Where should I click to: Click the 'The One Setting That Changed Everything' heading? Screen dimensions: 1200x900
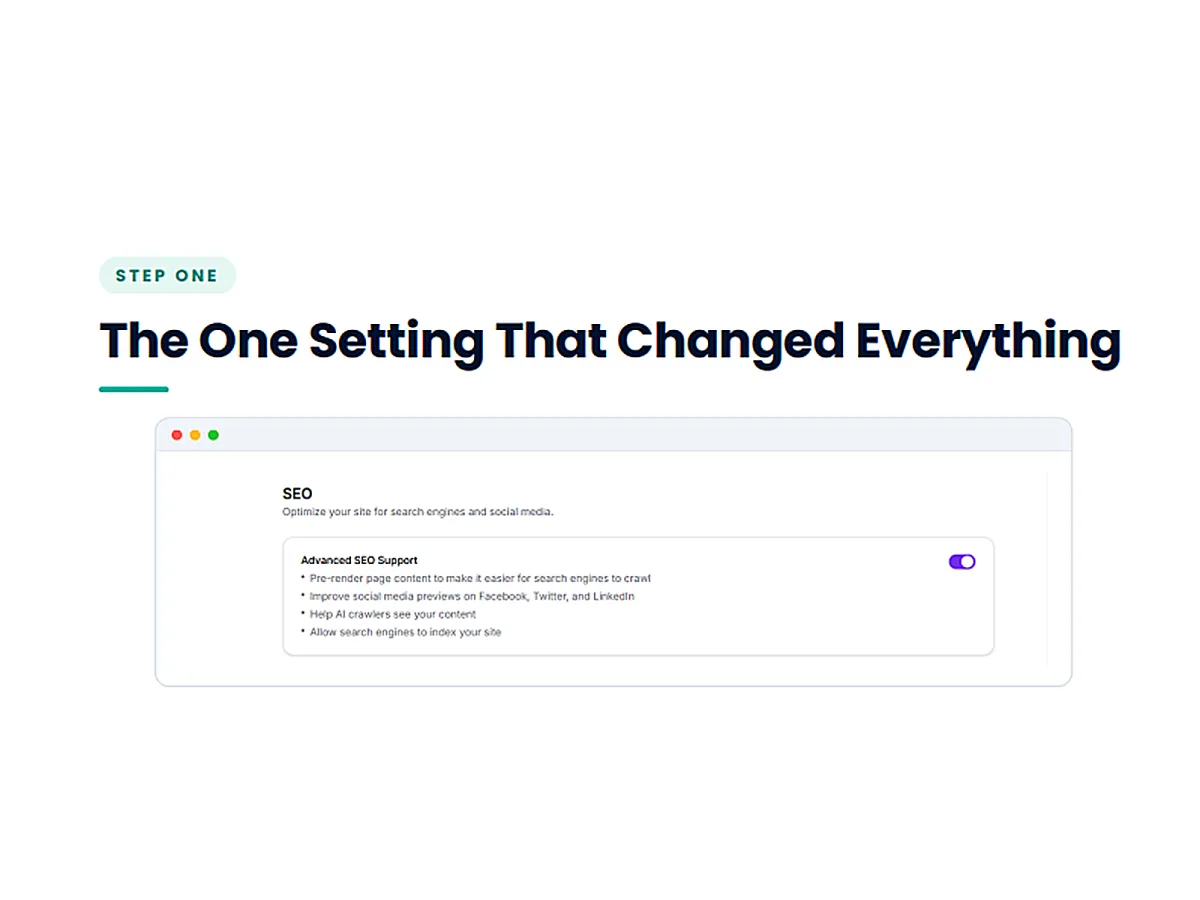(x=610, y=341)
